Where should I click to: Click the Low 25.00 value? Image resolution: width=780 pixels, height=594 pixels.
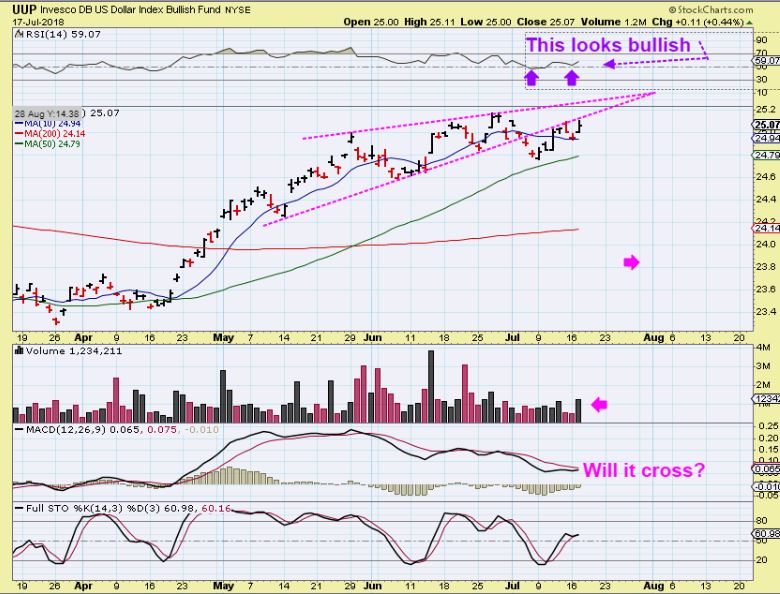point(486,22)
